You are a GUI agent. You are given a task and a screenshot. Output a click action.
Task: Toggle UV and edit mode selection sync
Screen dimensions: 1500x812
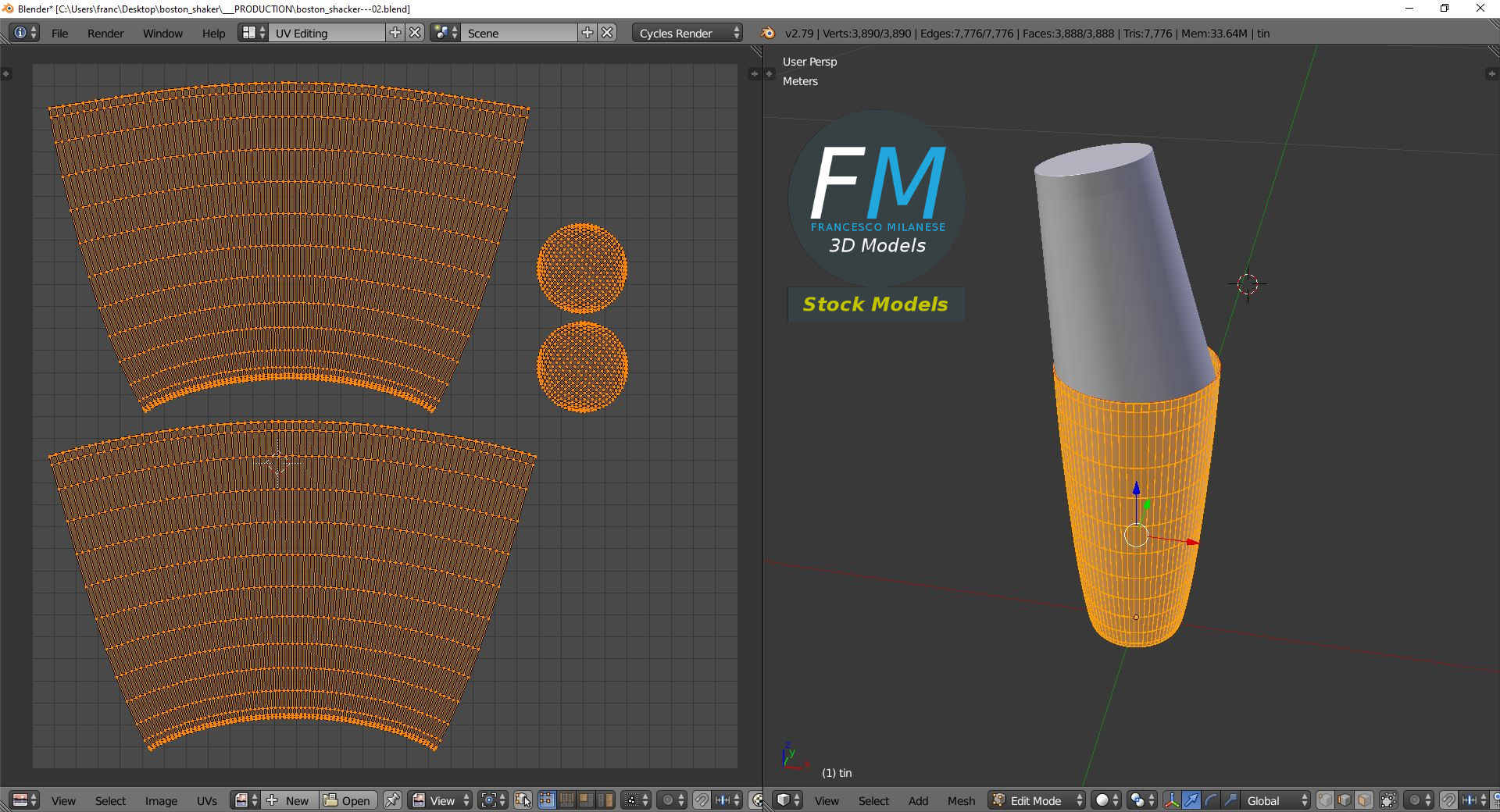tap(523, 800)
